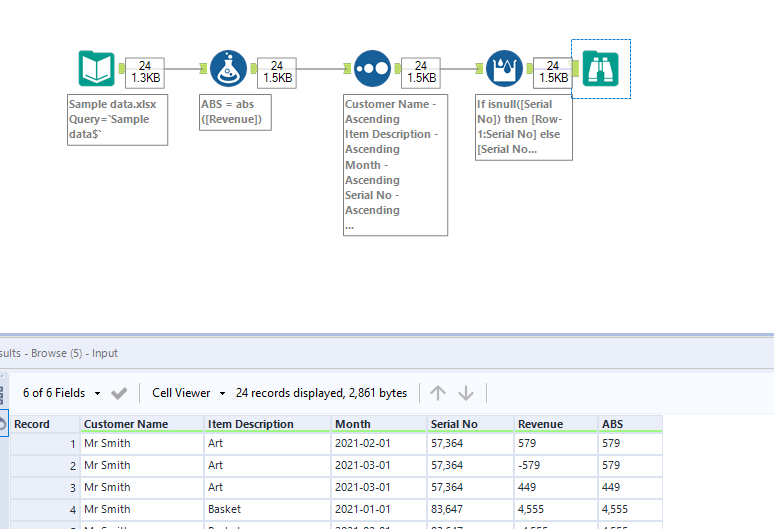Click the next record down arrow
Image resolution: width=774 pixels, height=529 pixels.
pos(466,393)
